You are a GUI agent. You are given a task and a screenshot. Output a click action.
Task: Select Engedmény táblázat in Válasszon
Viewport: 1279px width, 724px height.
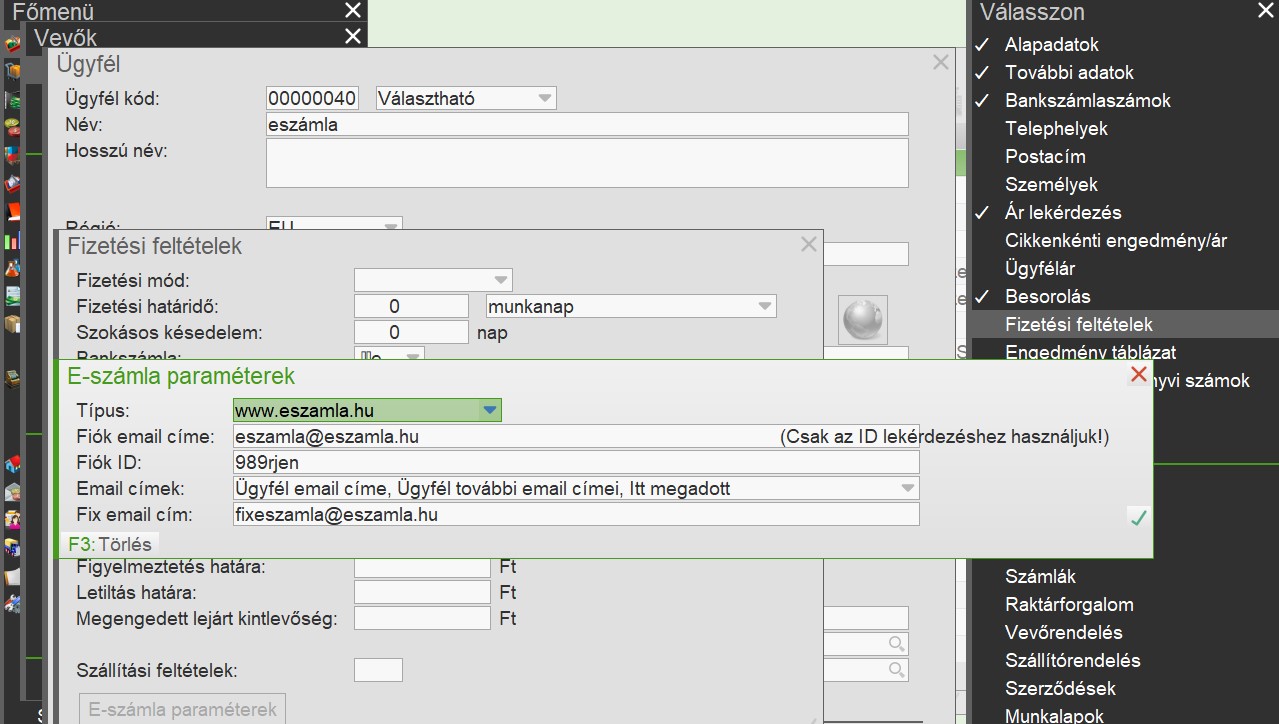(x=1090, y=352)
